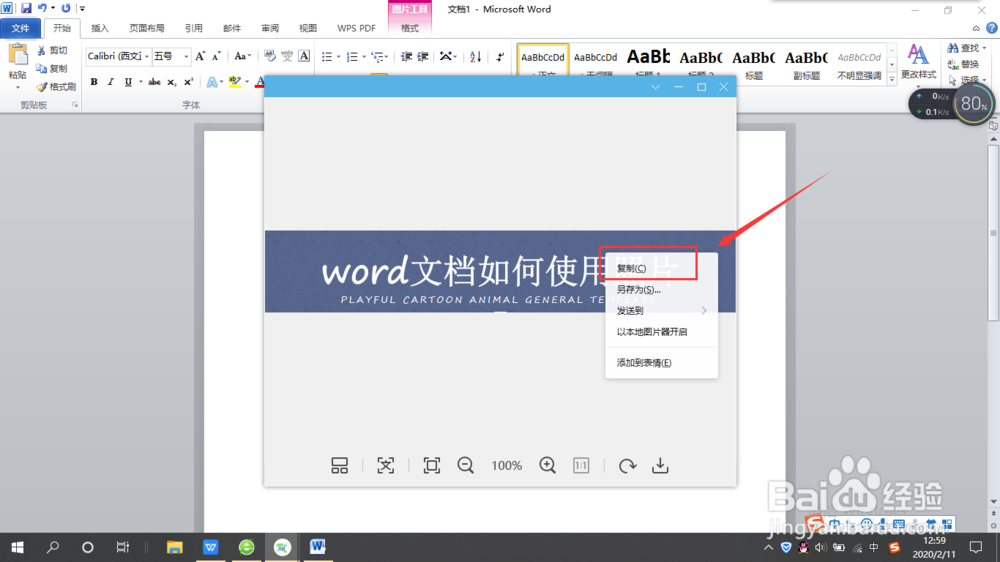Expand Send To (发送到) submenu
The image size is (1000, 562).
pyautogui.click(x=661, y=311)
